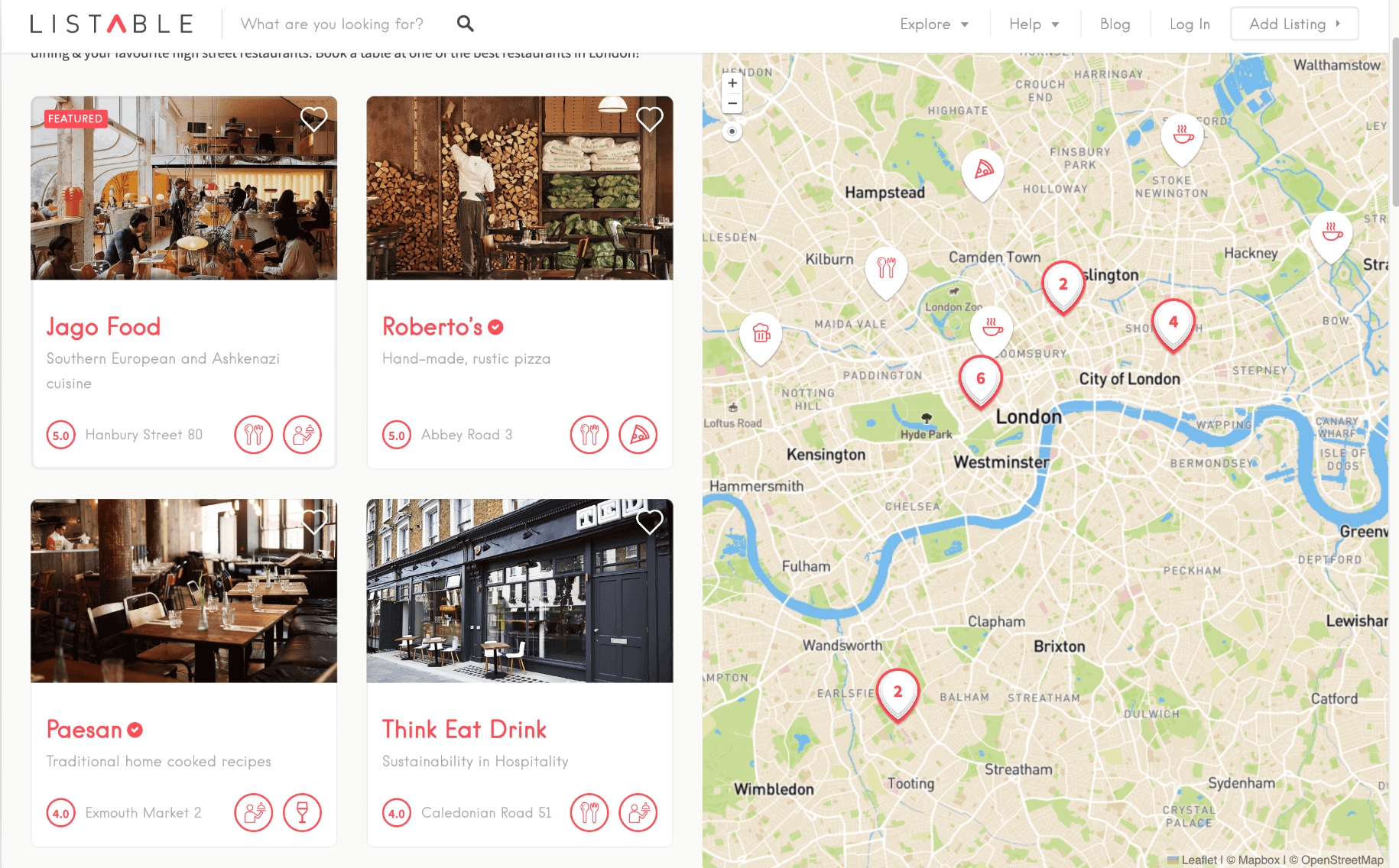
Task: Zoom out on the map
Action: [x=732, y=103]
